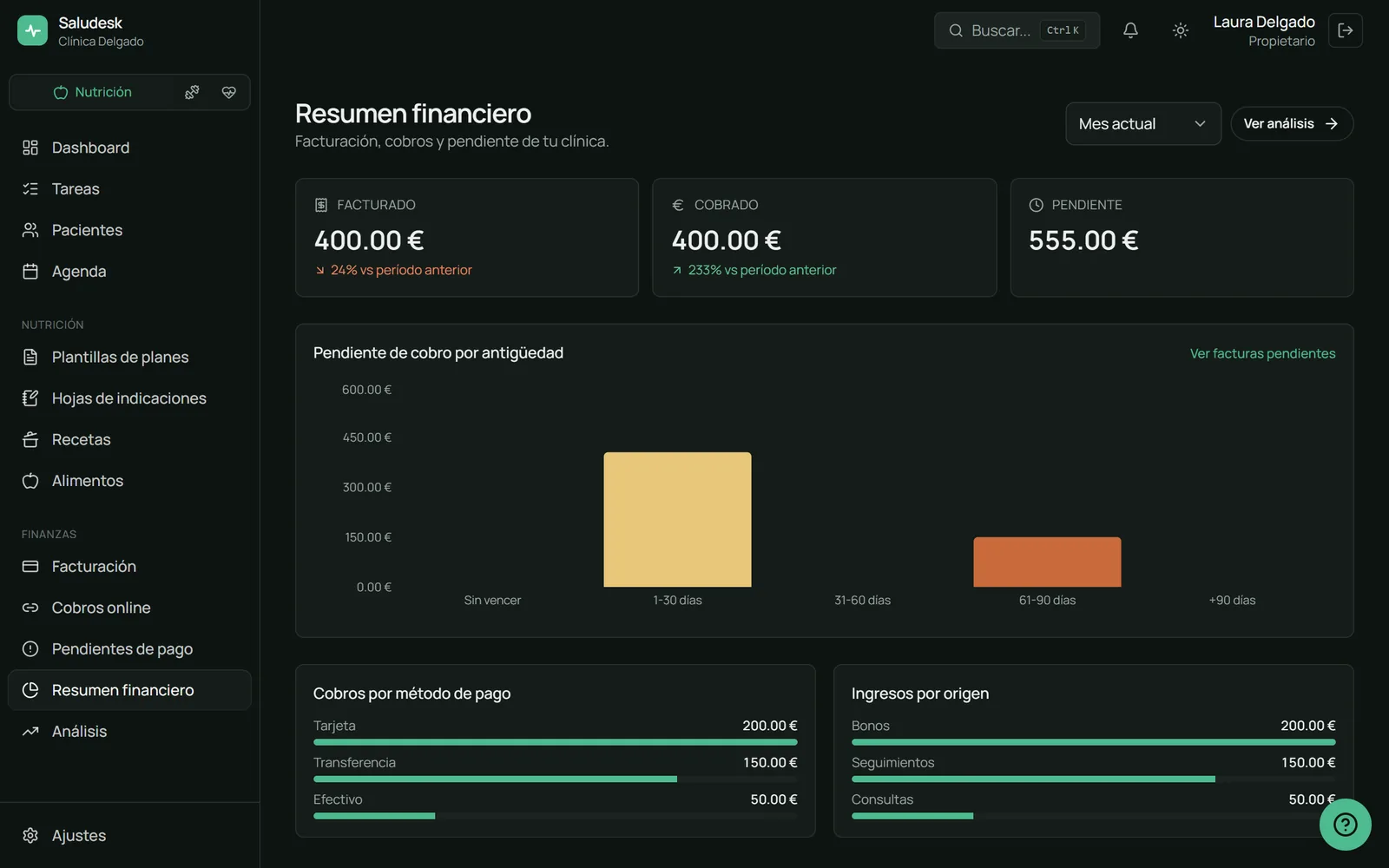The width and height of the screenshot is (1389, 868).
Task: Open Facturación page
Action: tap(129, 567)
